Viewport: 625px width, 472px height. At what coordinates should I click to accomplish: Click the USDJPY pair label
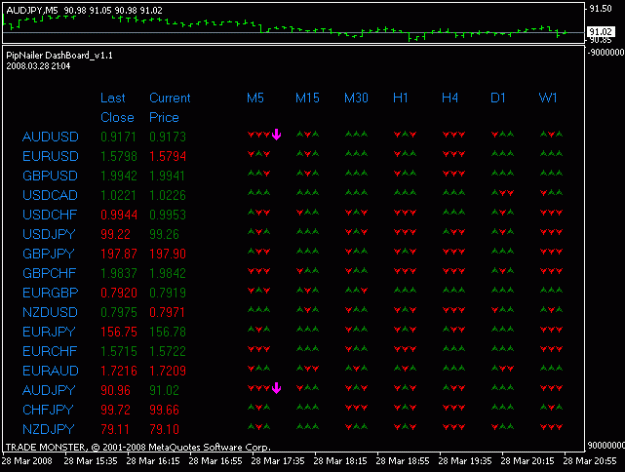tap(49, 234)
